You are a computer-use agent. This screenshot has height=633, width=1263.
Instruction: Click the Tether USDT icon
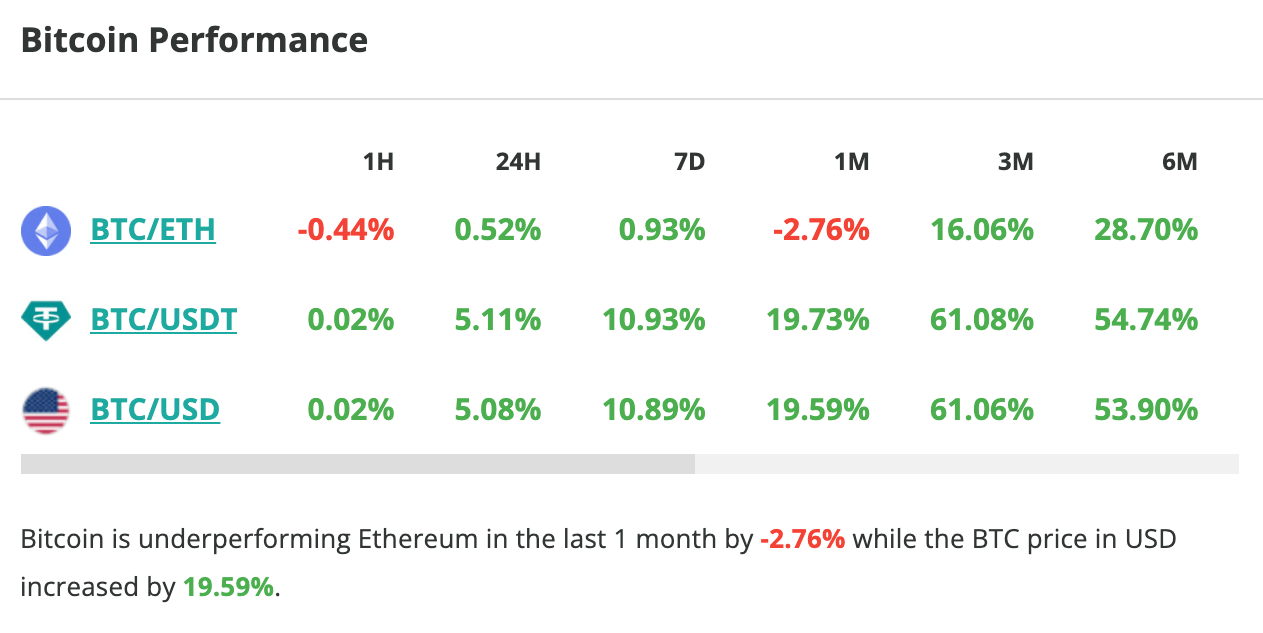tap(46, 320)
